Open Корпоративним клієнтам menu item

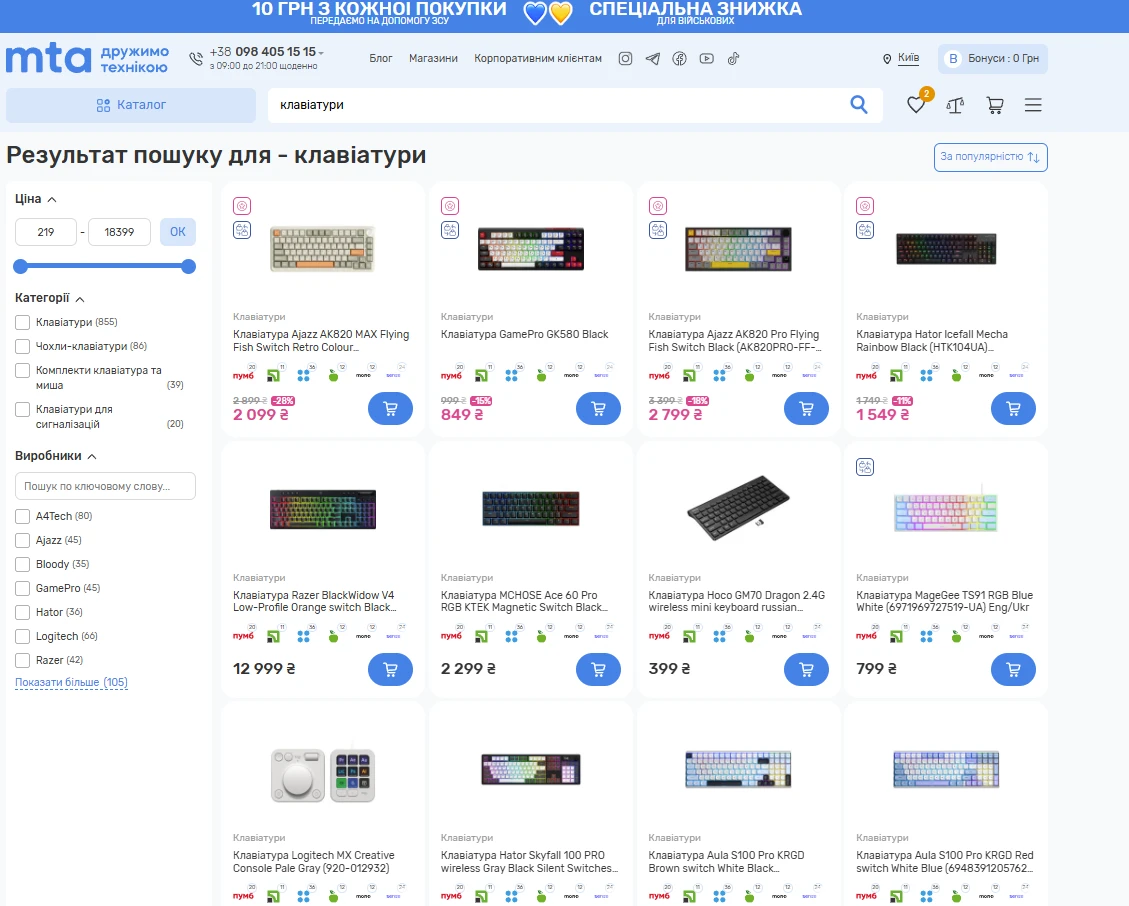point(538,58)
